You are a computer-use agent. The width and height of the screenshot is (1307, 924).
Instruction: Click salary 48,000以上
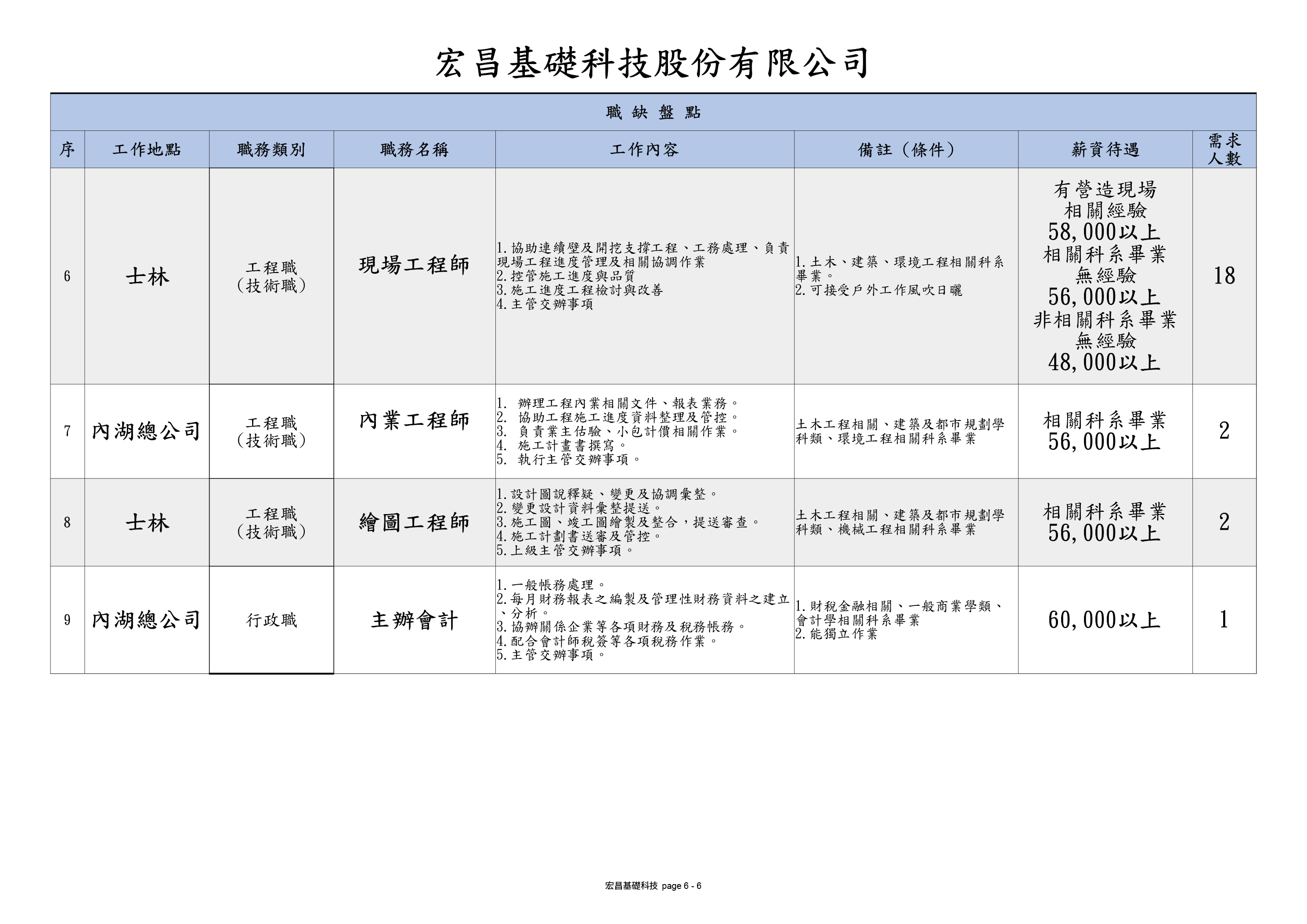coord(1105,363)
